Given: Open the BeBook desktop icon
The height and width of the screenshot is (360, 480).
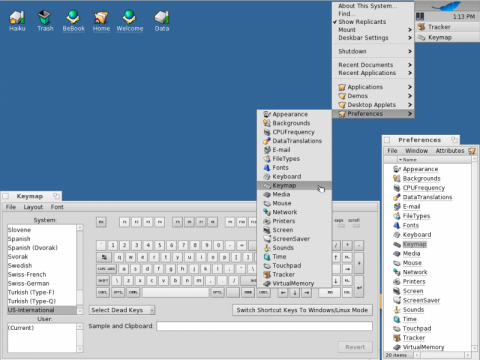Looking at the screenshot, I should pyautogui.click(x=73, y=21).
